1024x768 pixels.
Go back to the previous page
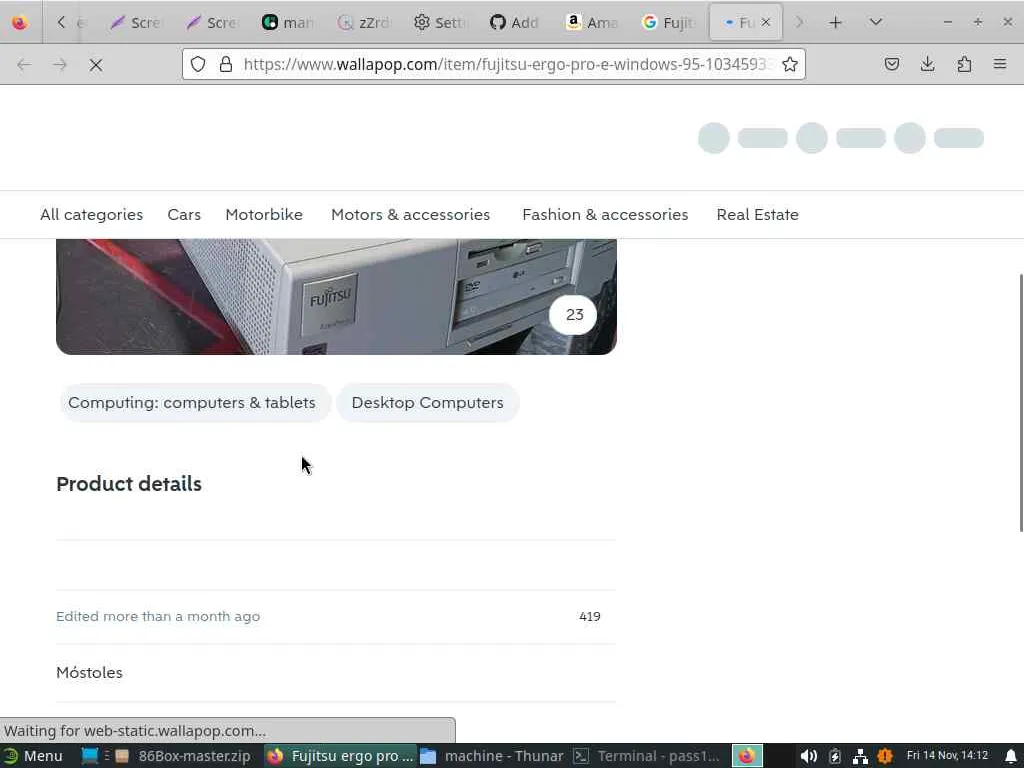tap(24, 65)
